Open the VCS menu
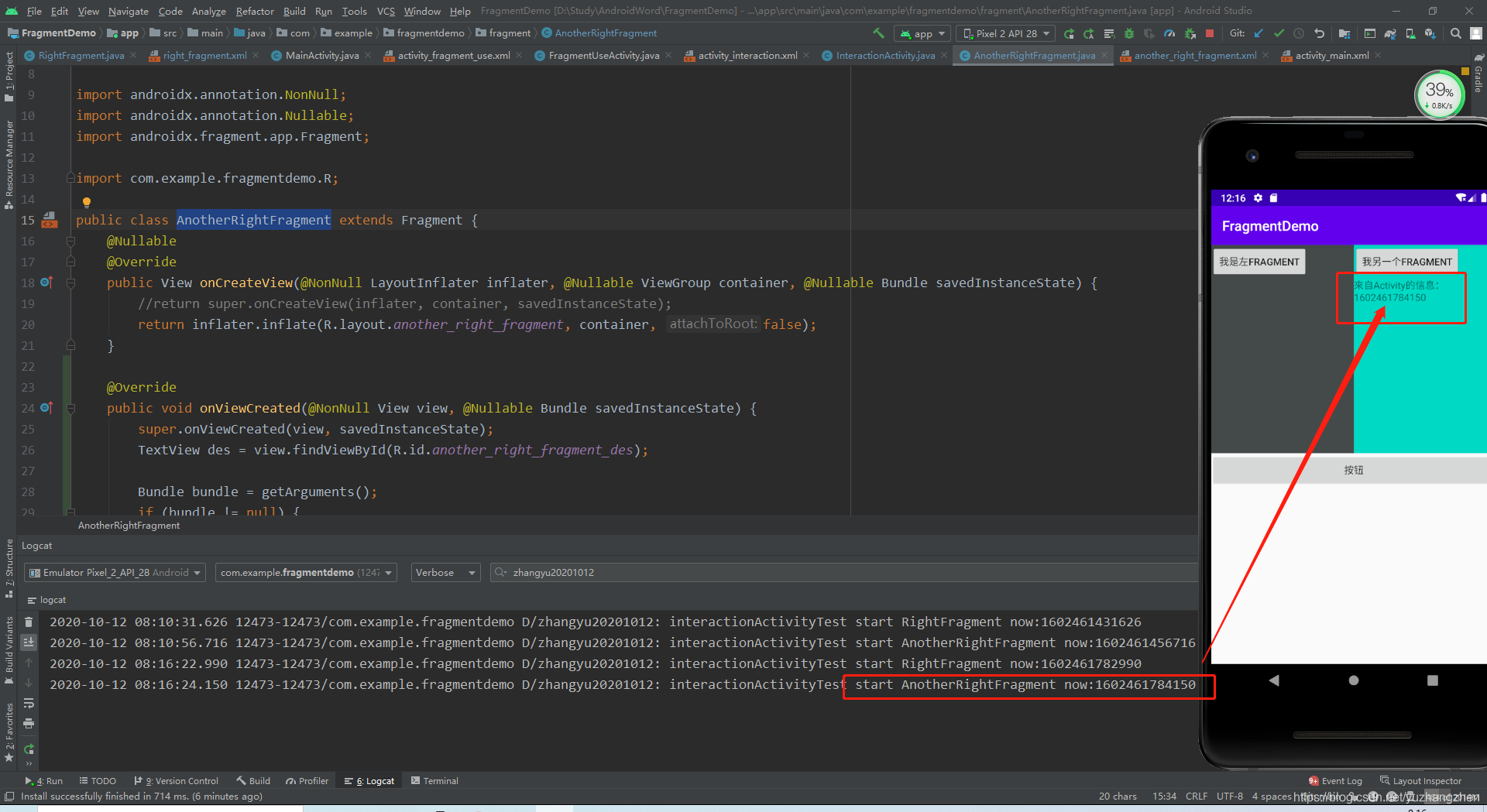1487x812 pixels. pos(386,11)
